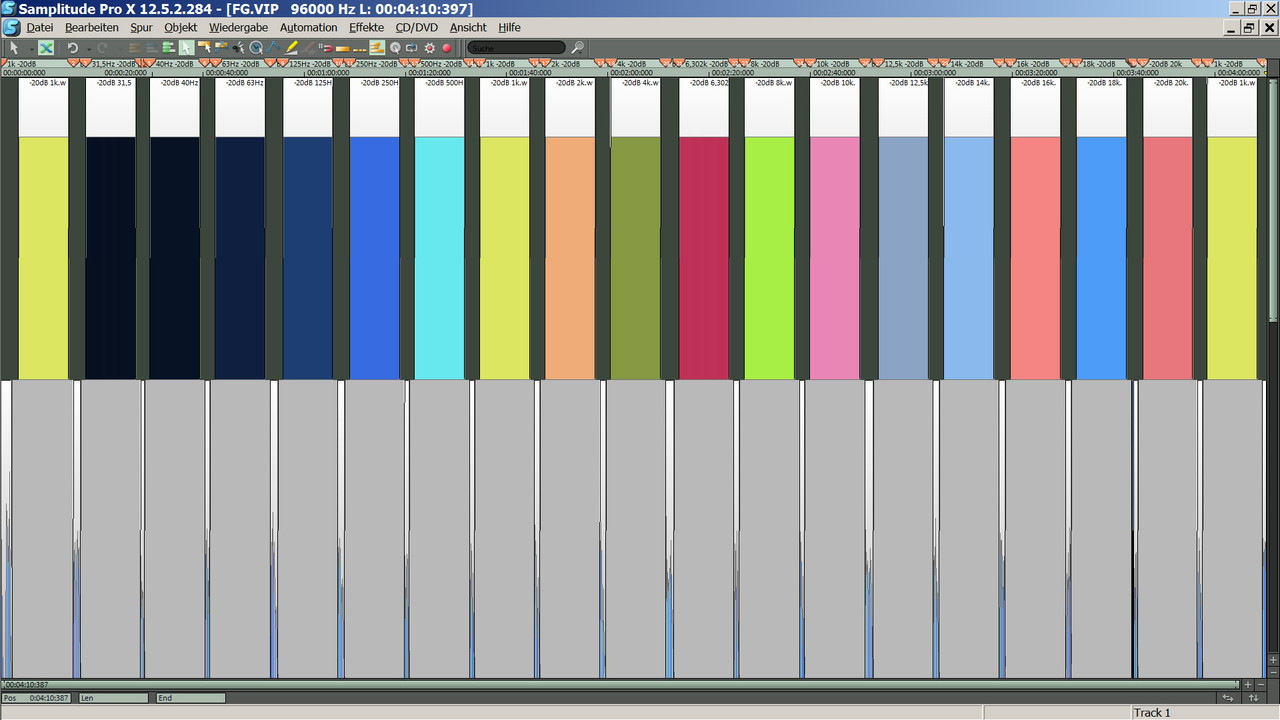This screenshot has height=720, width=1280.
Task: Focus the Suche search field
Action: click(x=516, y=47)
